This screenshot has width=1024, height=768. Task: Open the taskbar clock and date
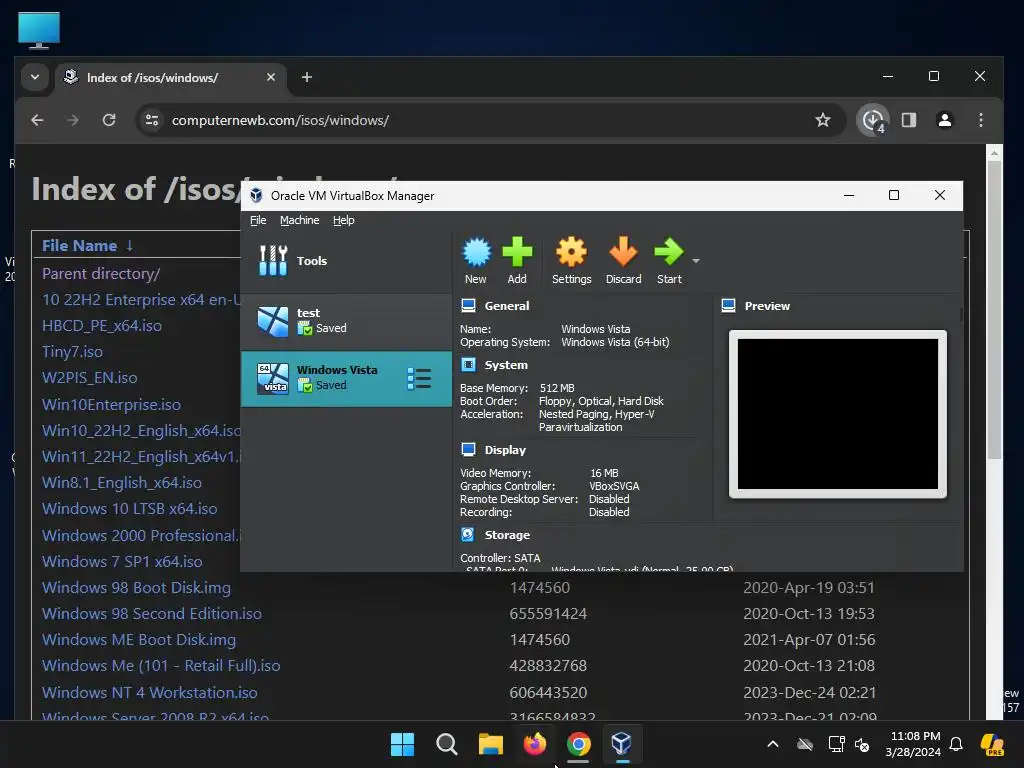tap(914, 744)
